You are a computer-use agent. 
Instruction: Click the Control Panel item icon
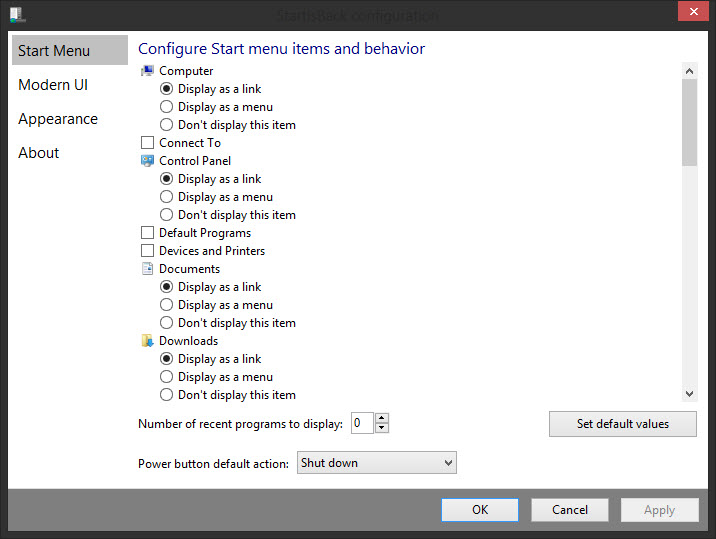pos(147,161)
